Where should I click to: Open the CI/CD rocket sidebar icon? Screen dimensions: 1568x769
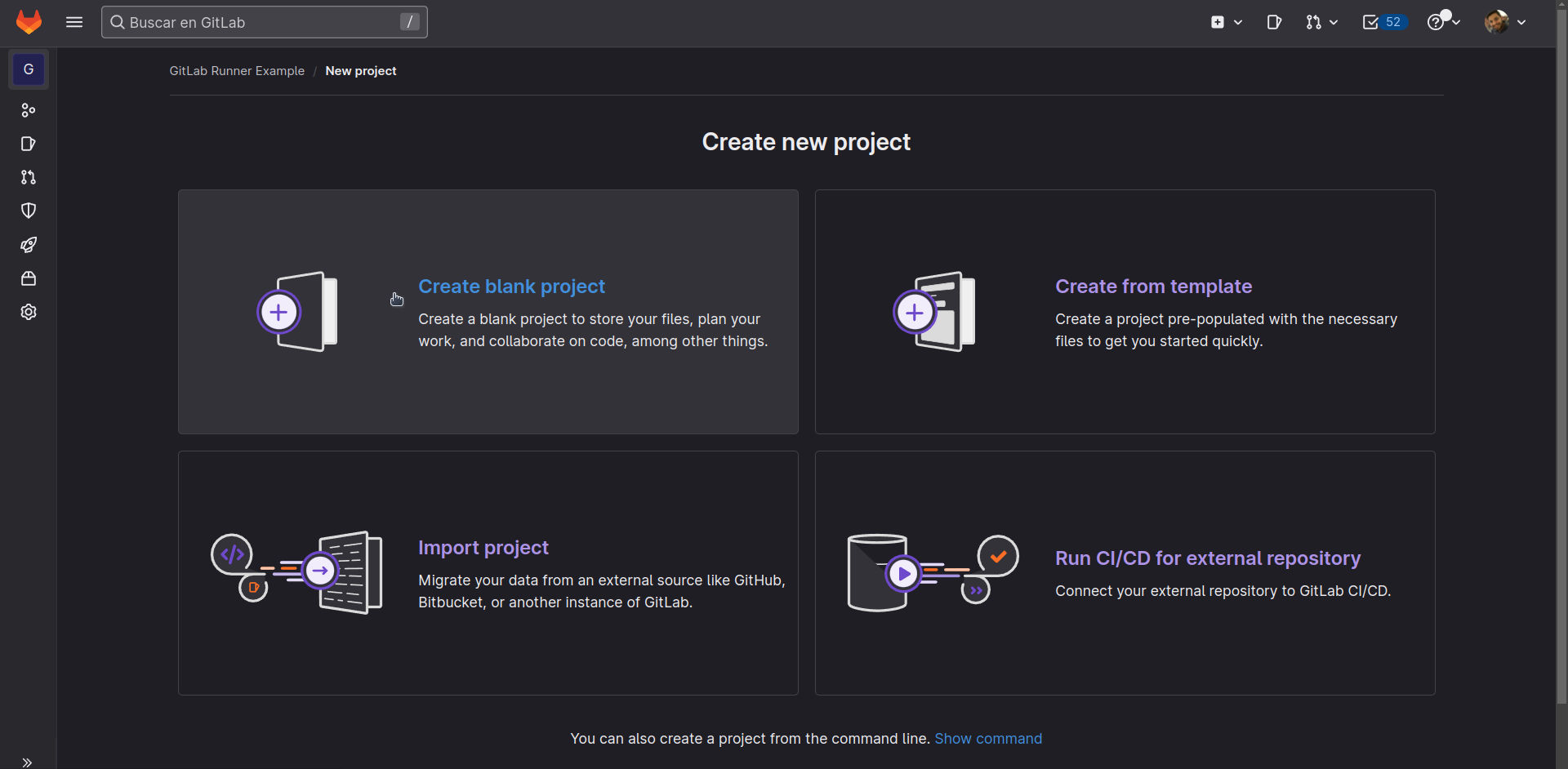tap(29, 244)
